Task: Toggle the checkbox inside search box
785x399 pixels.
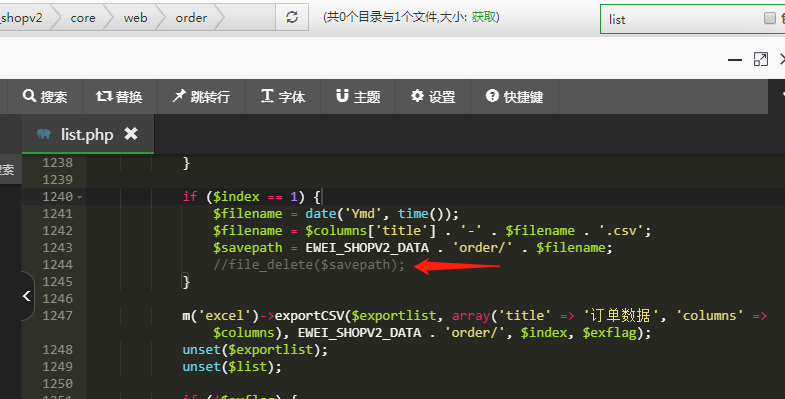Action: pos(769,19)
